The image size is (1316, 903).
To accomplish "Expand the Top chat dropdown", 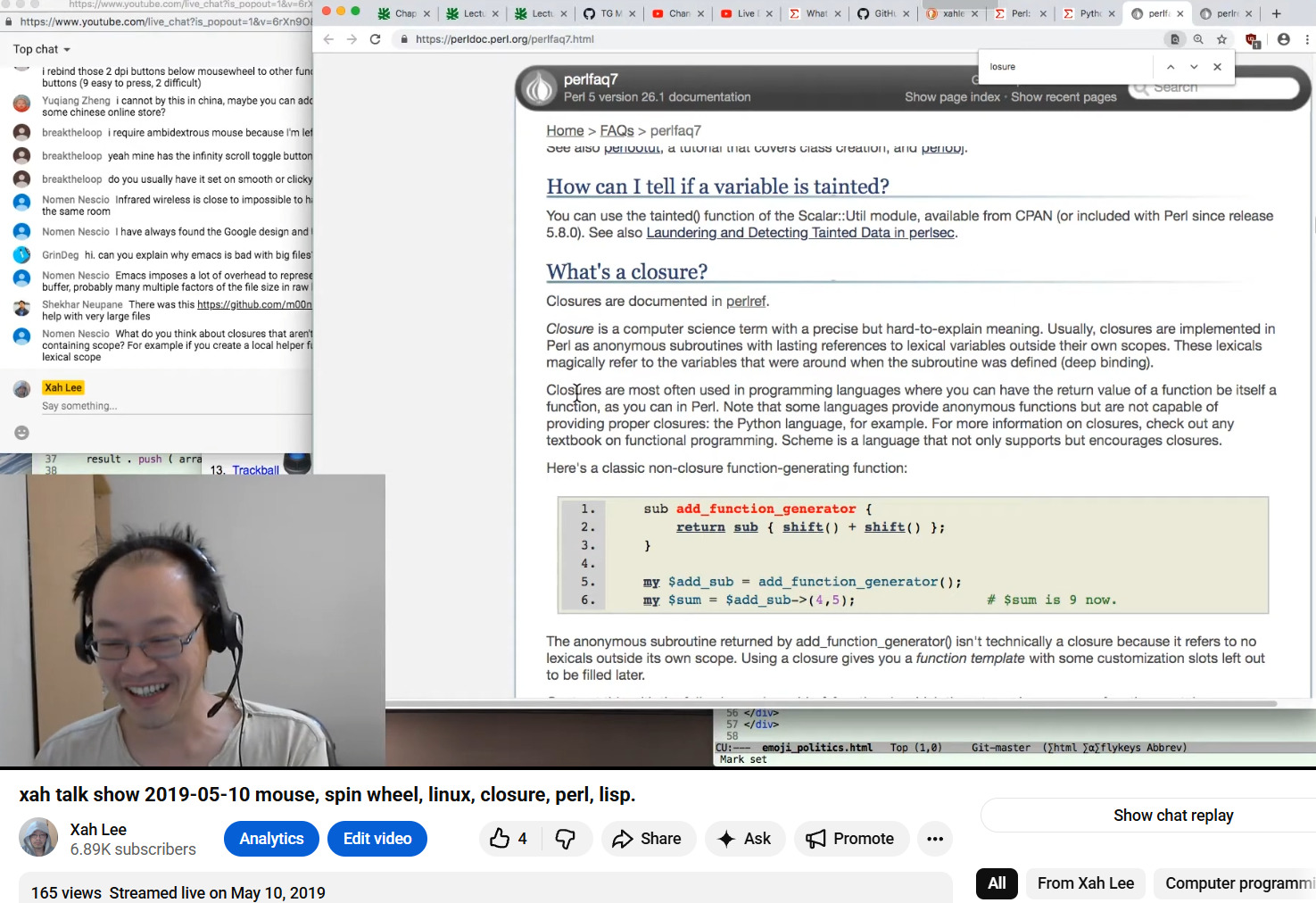I will click(42, 49).
